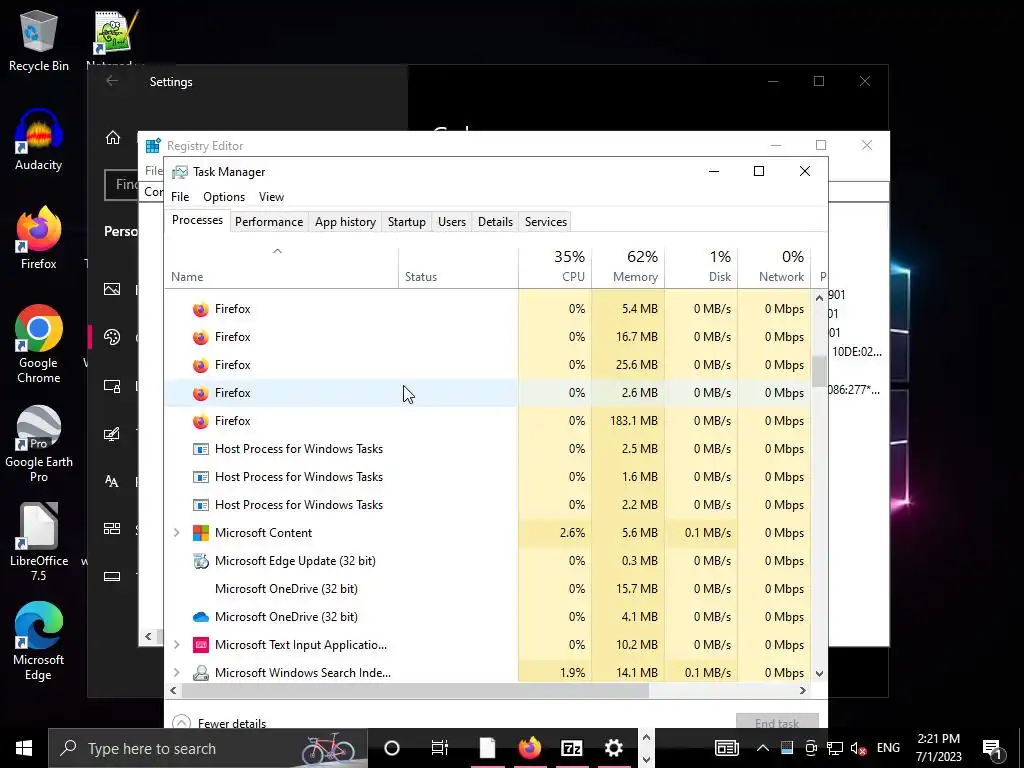Open the Google Earth Pro desktop shortcut

click(39, 444)
